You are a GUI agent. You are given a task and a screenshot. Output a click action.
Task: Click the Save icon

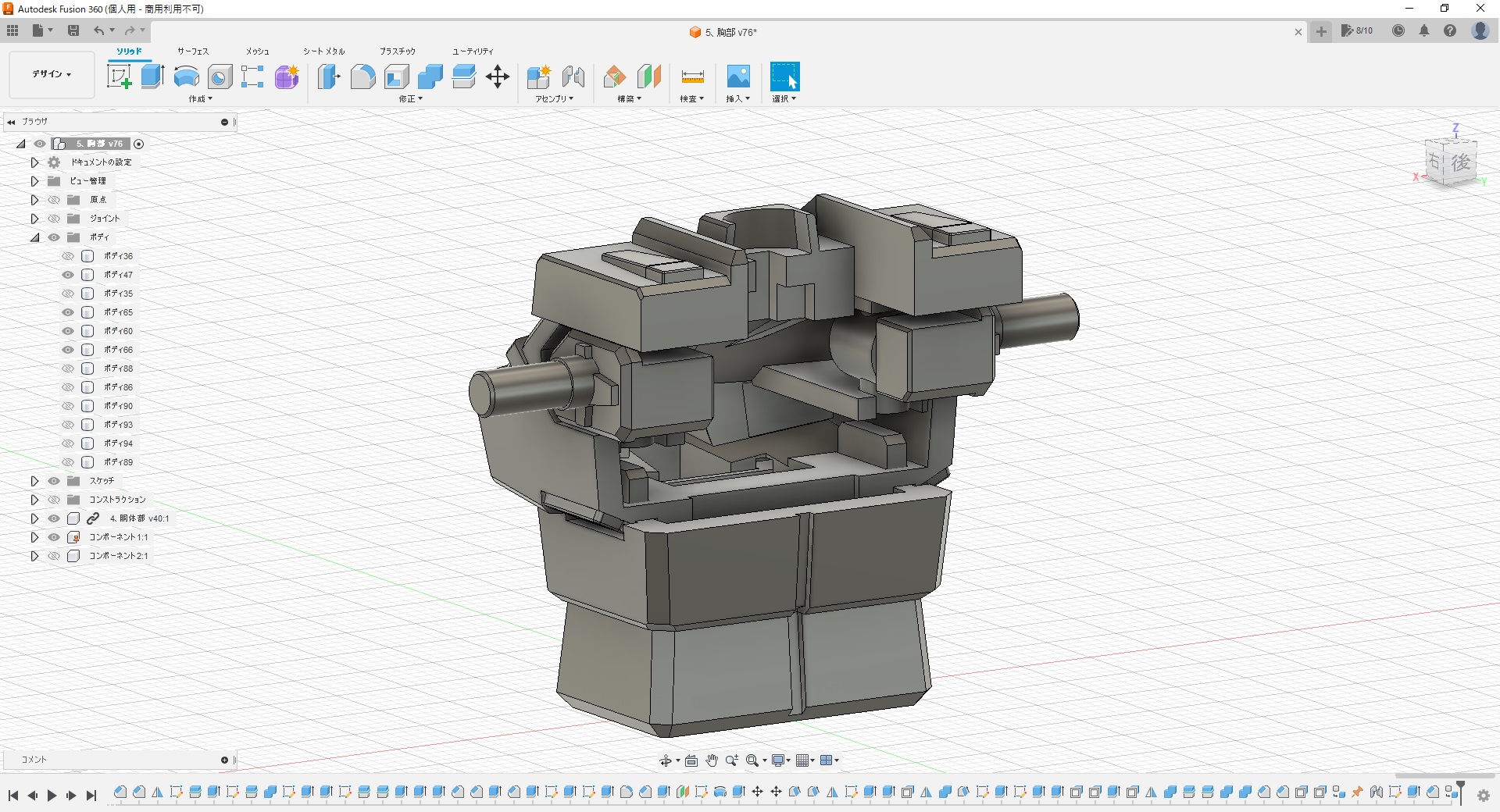(73, 30)
